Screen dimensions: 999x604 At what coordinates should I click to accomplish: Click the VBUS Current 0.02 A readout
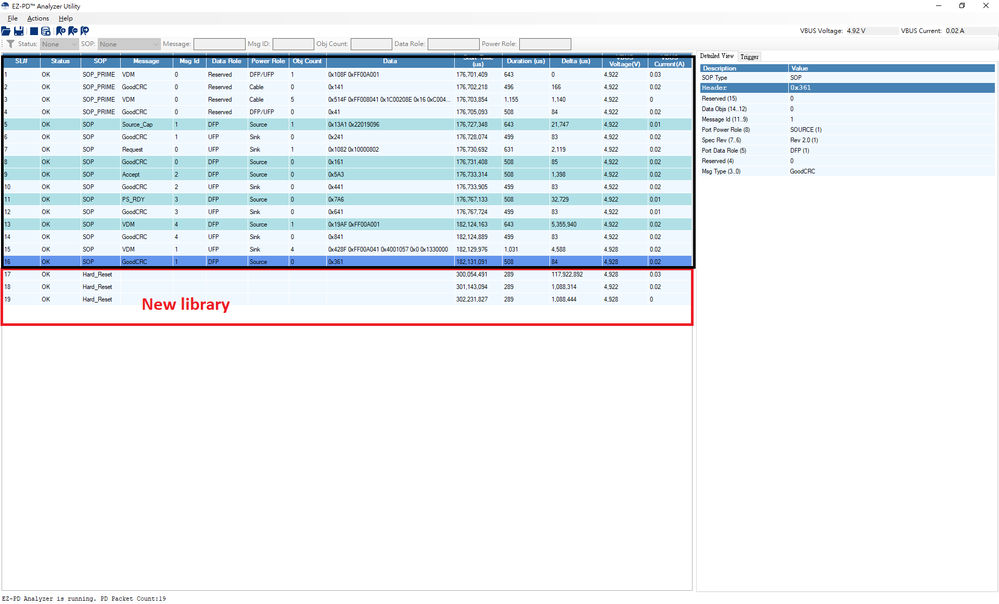pyautogui.click(x=933, y=31)
